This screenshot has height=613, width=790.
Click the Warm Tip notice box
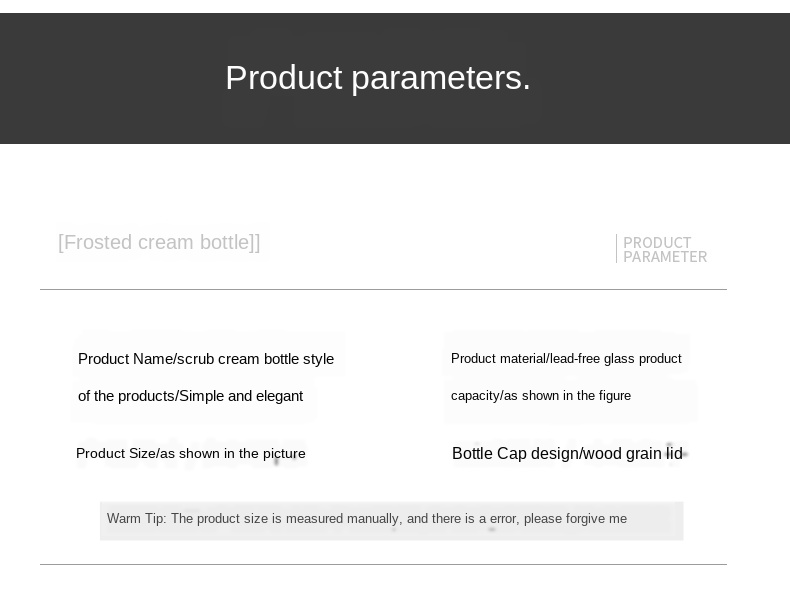(x=391, y=521)
